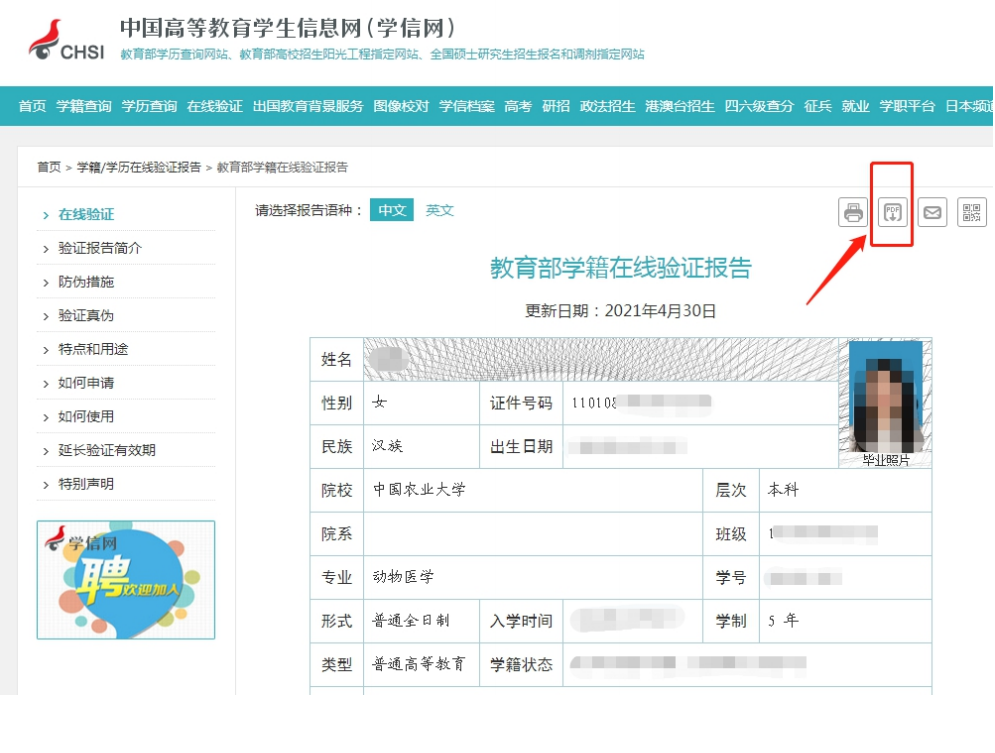
Task: Click 学籍/学历在线验证报告 breadcrumb link
Action: (139, 167)
